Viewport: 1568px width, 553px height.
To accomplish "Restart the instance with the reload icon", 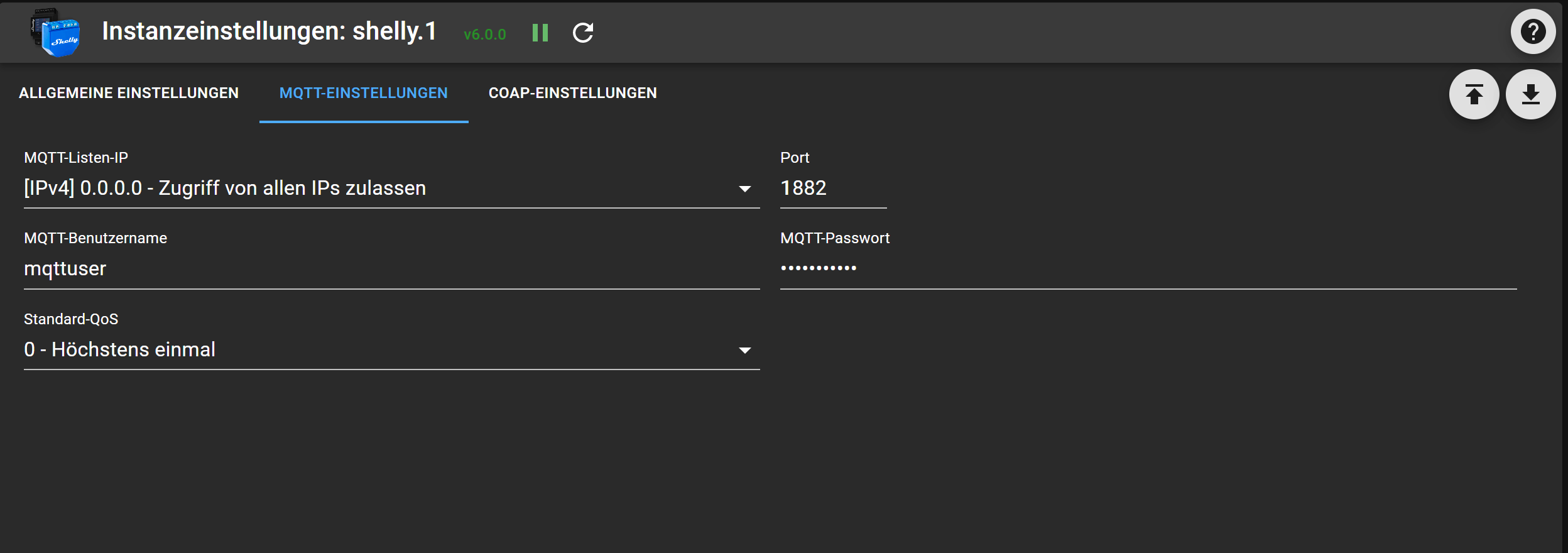I will (x=583, y=33).
